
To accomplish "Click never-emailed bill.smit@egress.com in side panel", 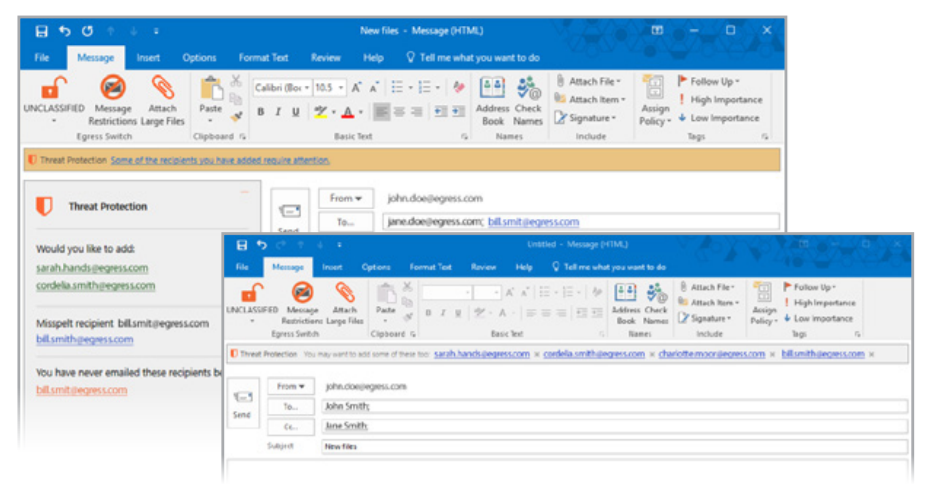I will [x=81, y=390].
